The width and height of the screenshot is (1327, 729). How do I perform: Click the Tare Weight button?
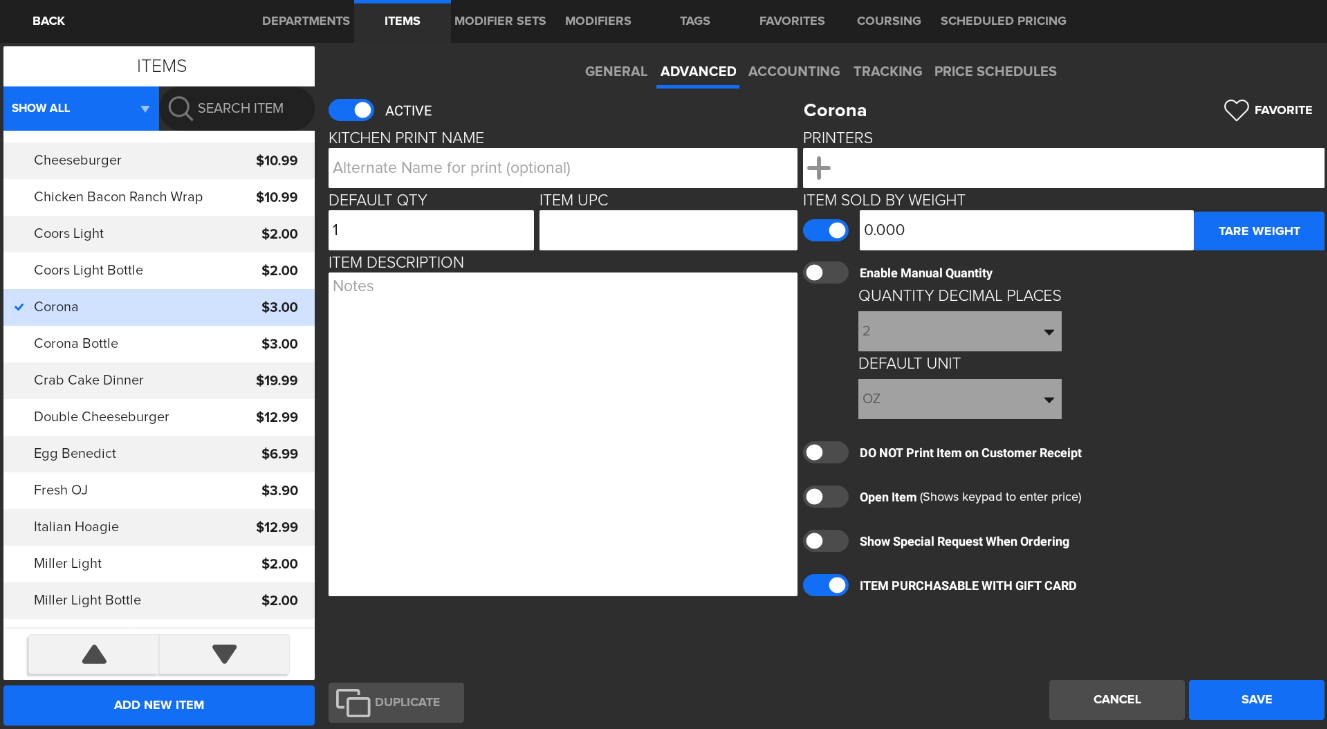(1259, 231)
